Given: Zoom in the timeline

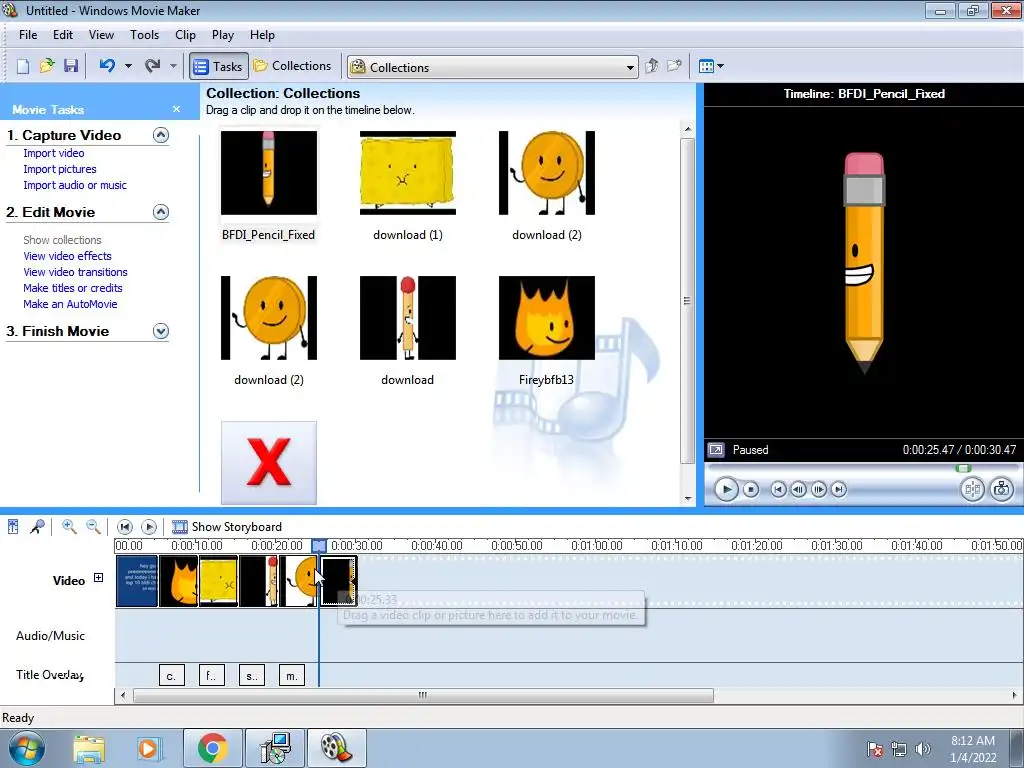Looking at the screenshot, I should tap(69, 526).
